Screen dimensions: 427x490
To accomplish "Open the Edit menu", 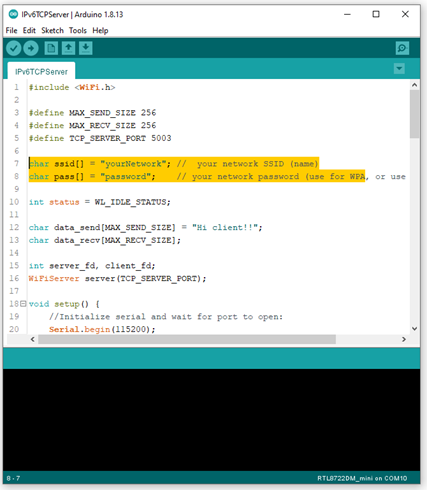I will point(29,31).
